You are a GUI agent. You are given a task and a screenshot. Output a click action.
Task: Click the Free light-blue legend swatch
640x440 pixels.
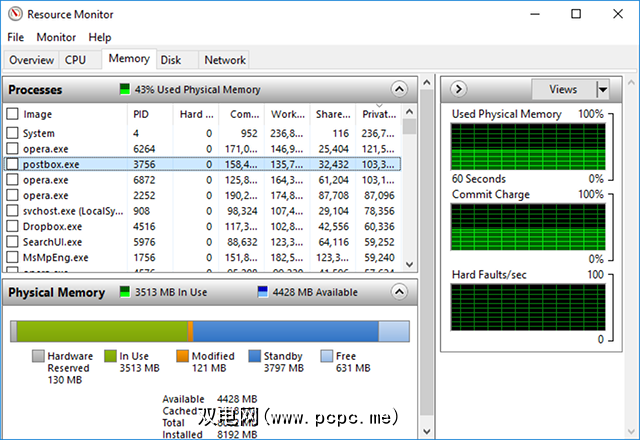pyautogui.click(x=327, y=356)
